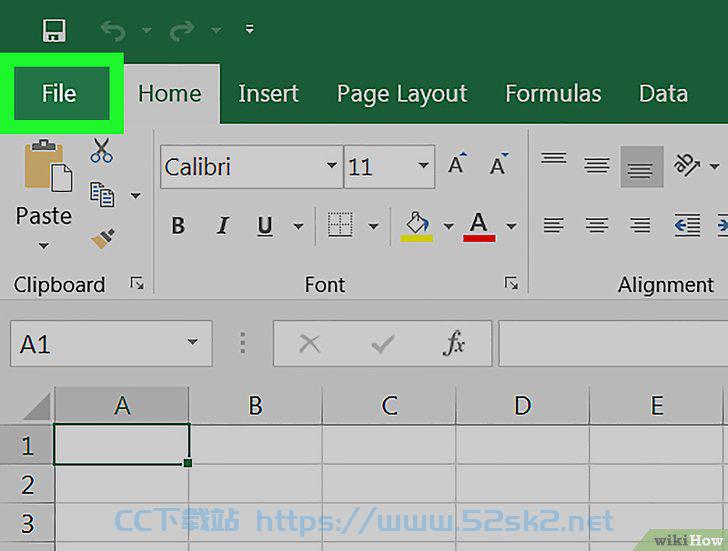Apply red Font Color
728x551 pixels.
[x=479, y=227]
